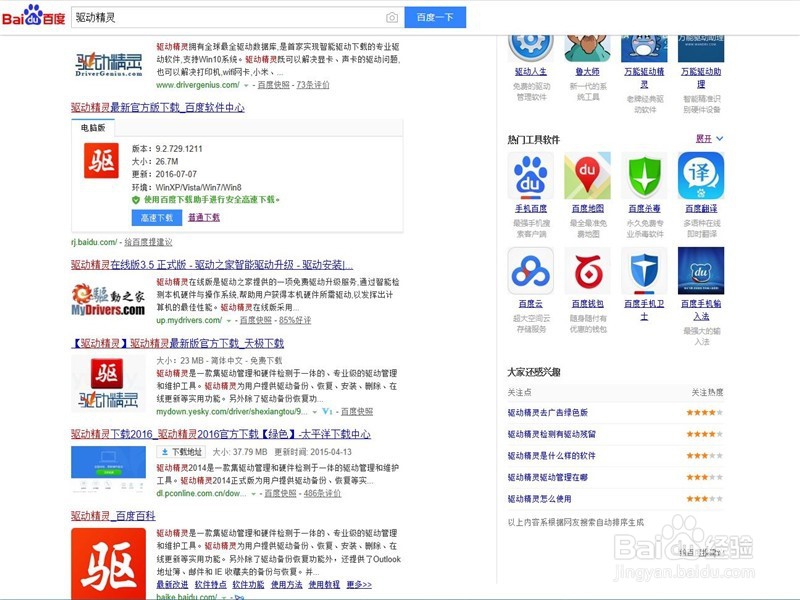This screenshot has height=600, width=800.
Task: Click the 万能驱动助理 app icon
Action: (x=701, y=48)
